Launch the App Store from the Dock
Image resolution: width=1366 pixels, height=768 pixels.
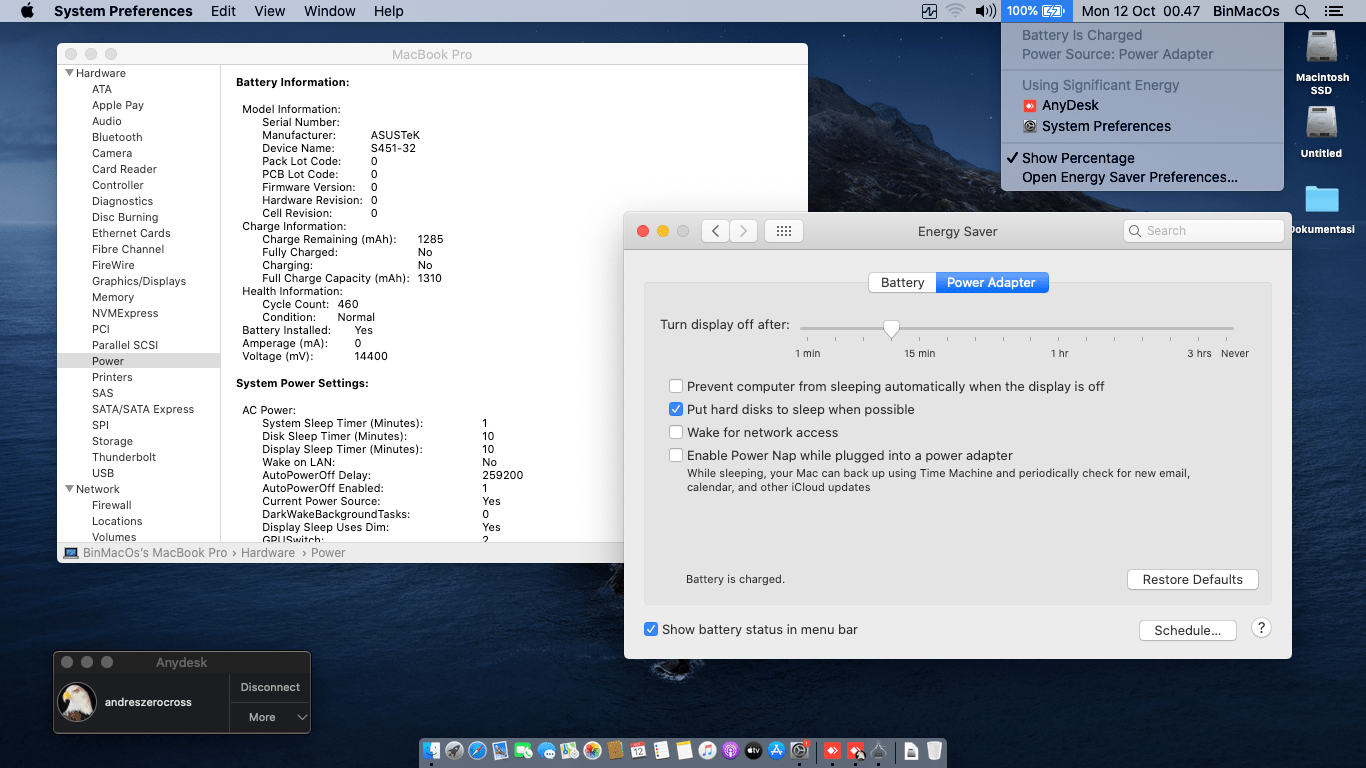tap(776, 750)
